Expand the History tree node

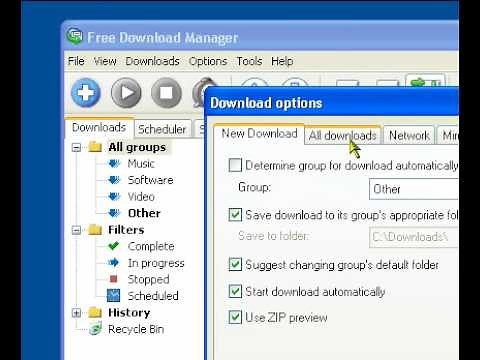76,313
